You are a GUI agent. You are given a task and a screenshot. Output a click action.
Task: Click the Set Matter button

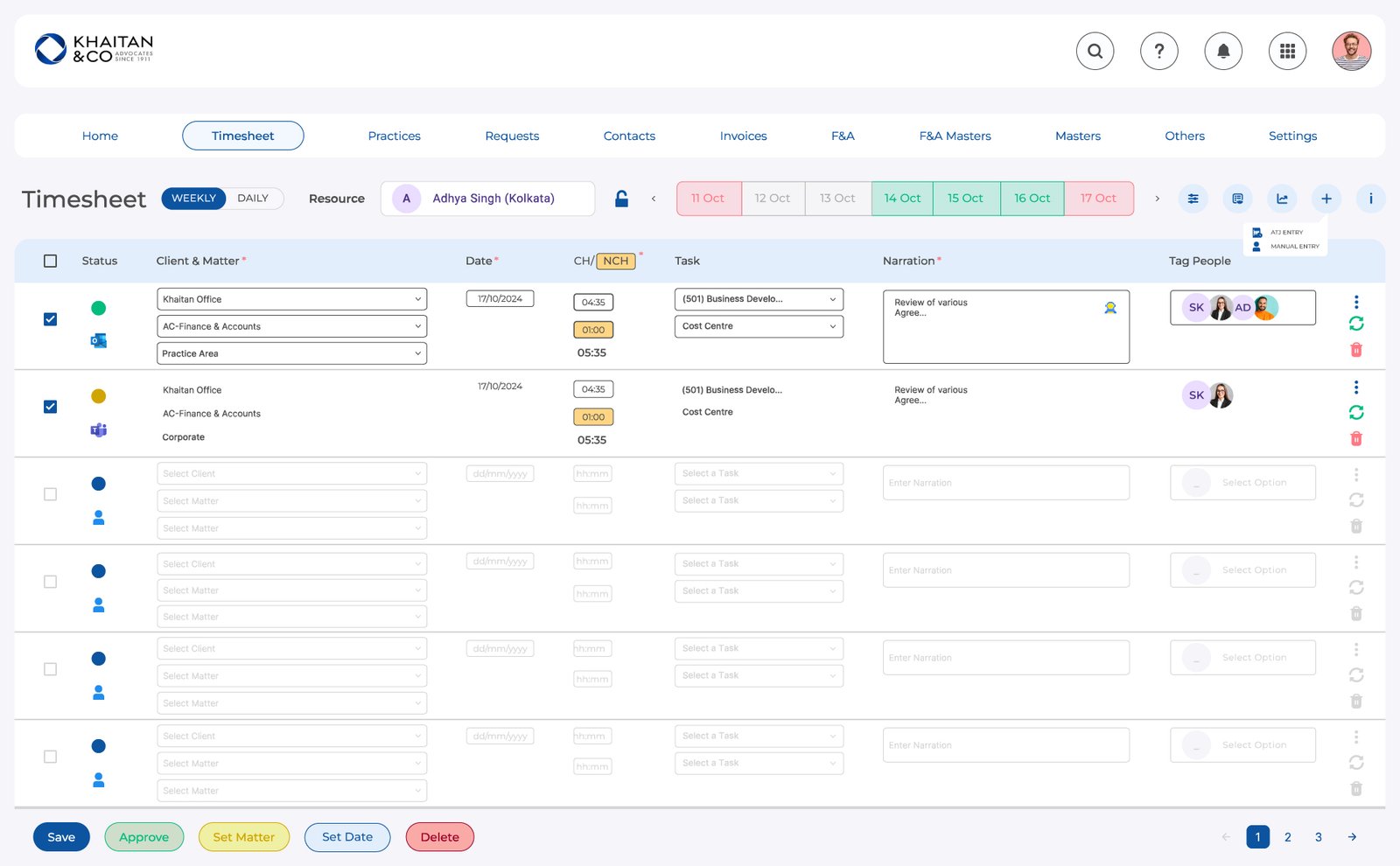(x=244, y=837)
